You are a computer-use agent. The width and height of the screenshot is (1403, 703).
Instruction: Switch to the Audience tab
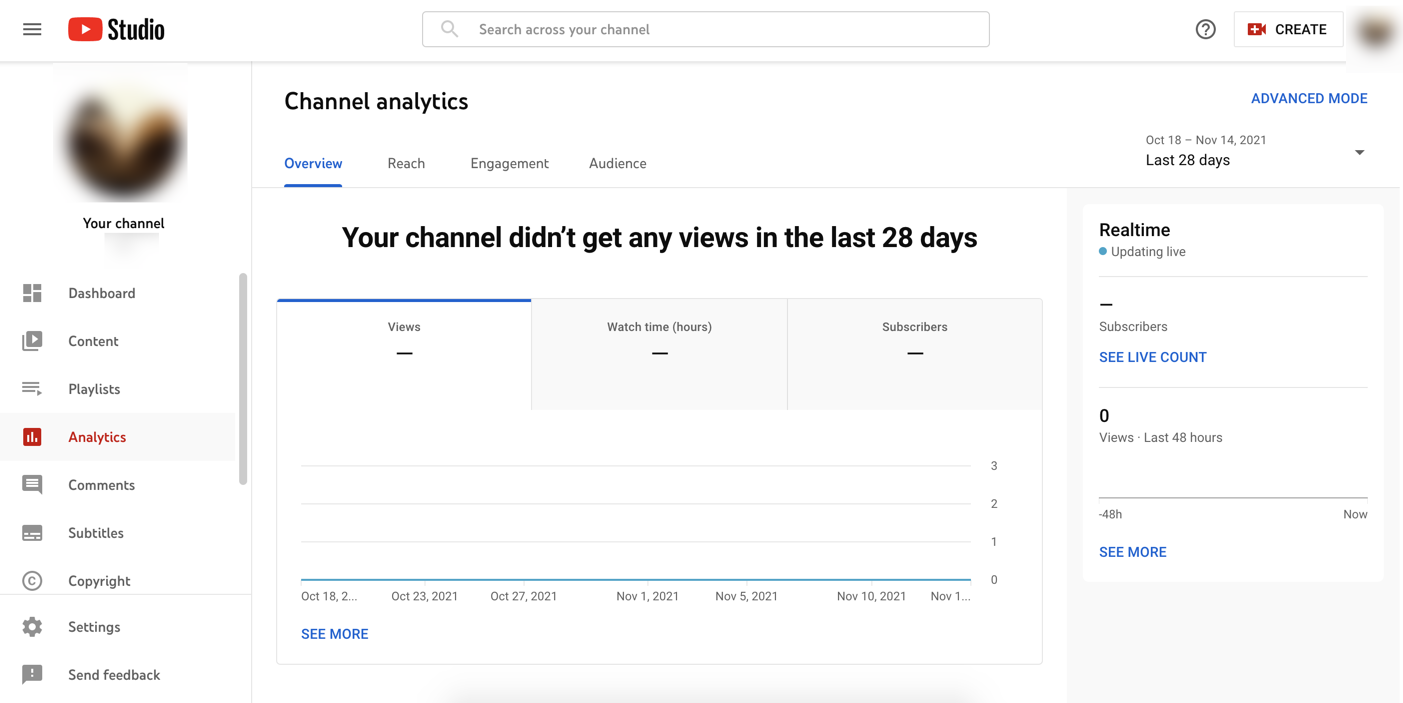pyautogui.click(x=617, y=163)
